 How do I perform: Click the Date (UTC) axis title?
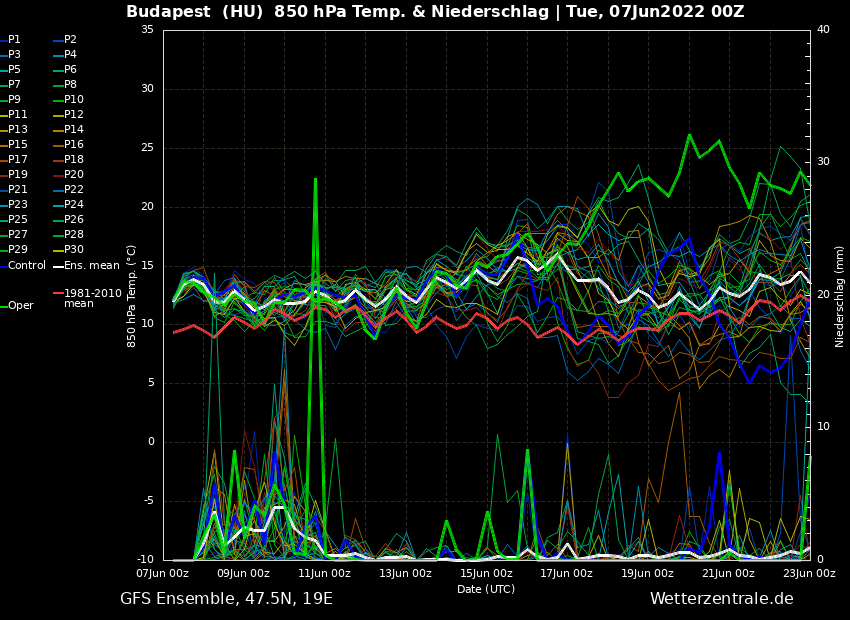tap(486, 590)
